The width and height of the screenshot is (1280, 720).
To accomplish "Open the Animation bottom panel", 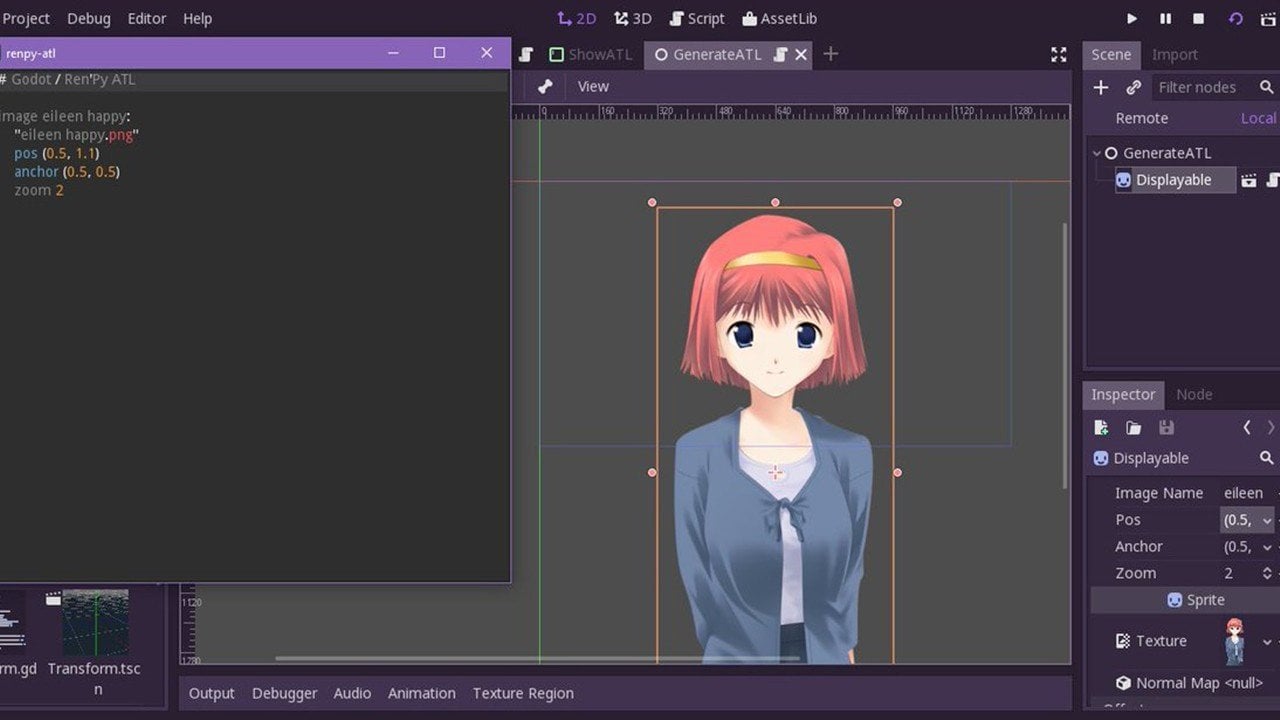I will click(x=421, y=693).
